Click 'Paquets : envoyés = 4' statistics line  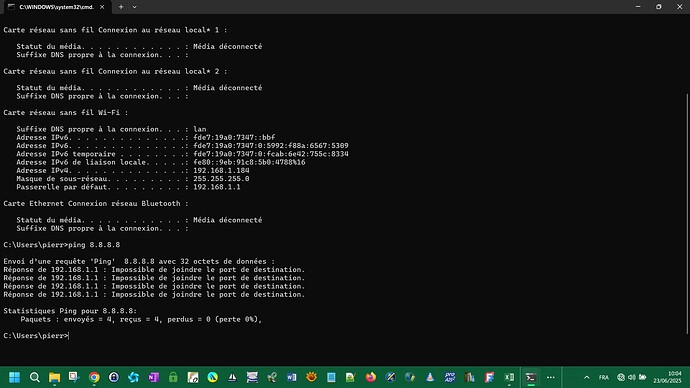[x=141, y=319]
